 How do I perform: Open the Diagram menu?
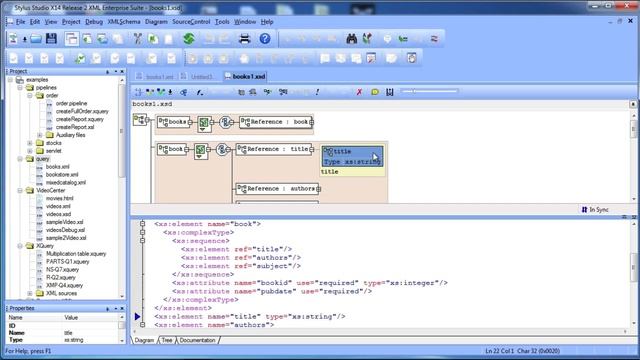(156, 22)
